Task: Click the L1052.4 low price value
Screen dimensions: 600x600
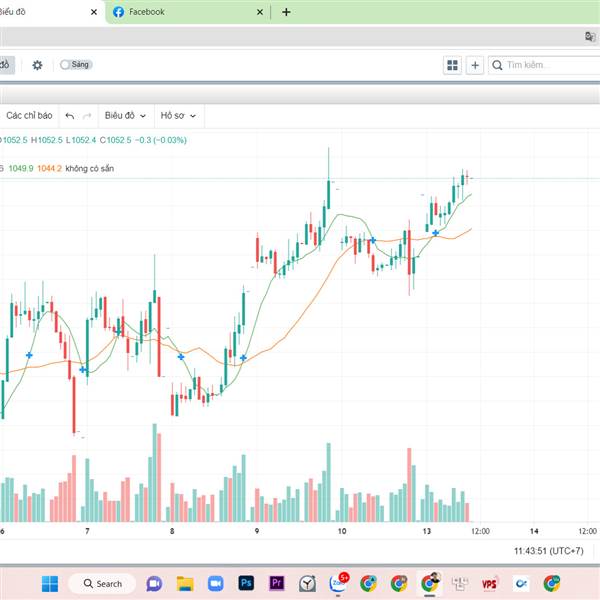Action: (81, 140)
